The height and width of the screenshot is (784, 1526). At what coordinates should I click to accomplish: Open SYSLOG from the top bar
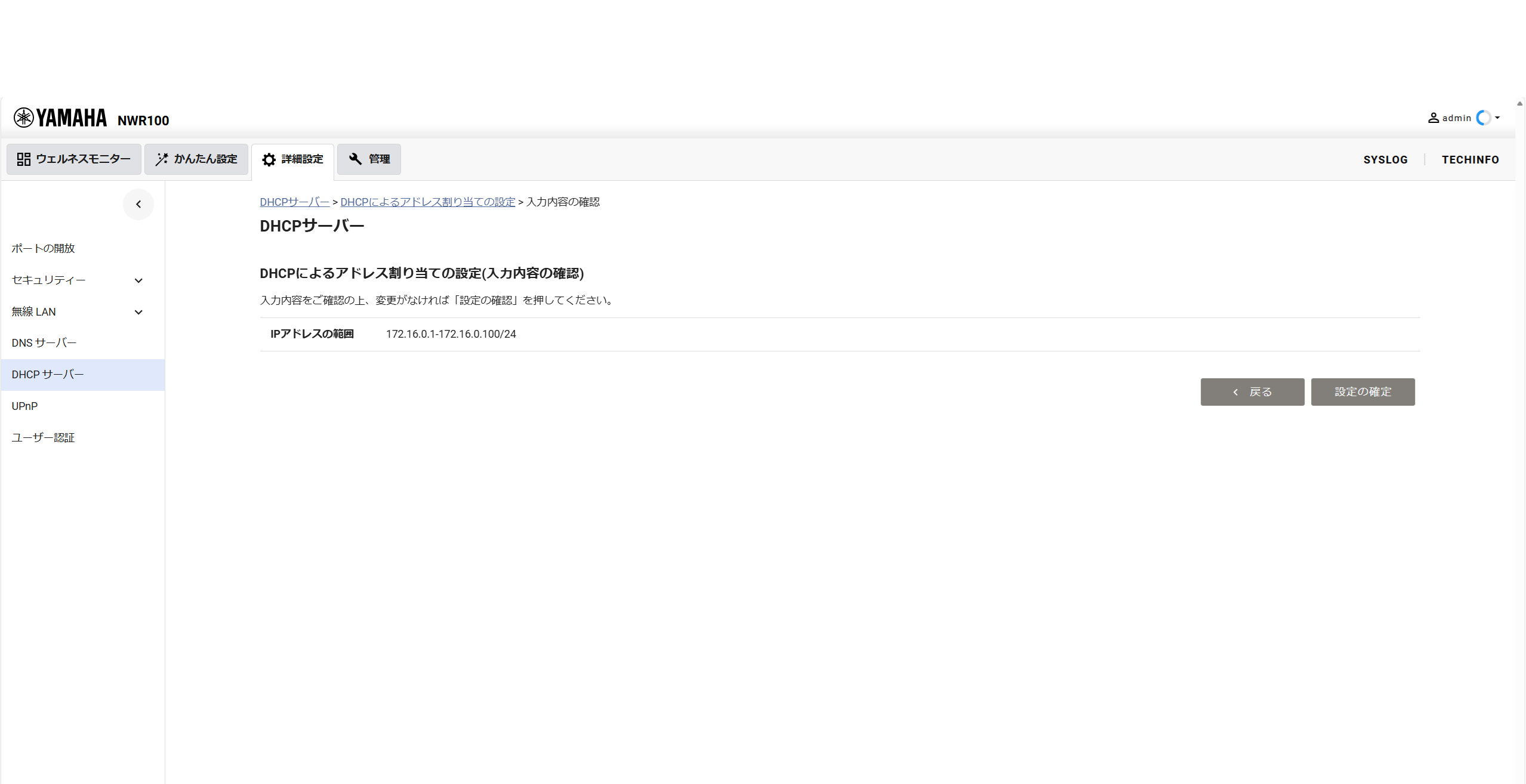pyautogui.click(x=1385, y=160)
